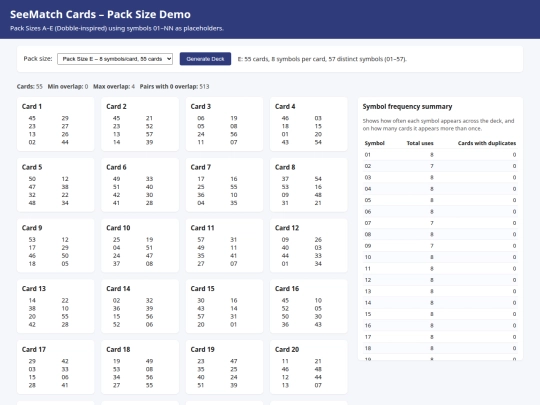Click the 'Card 5' heading
The height and width of the screenshot is (405, 540).
pos(32,167)
